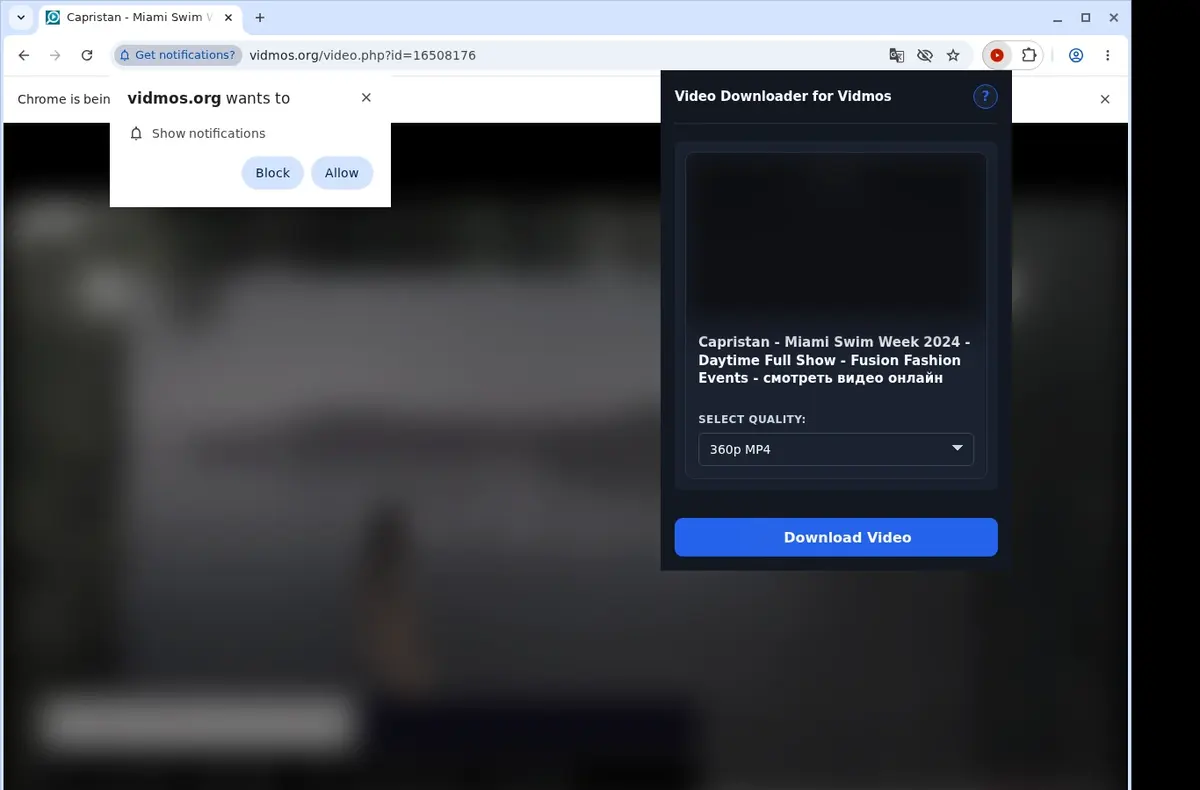The width and height of the screenshot is (1200, 790).
Task: Click the vidmos.org address bar URL
Action: coord(362,55)
